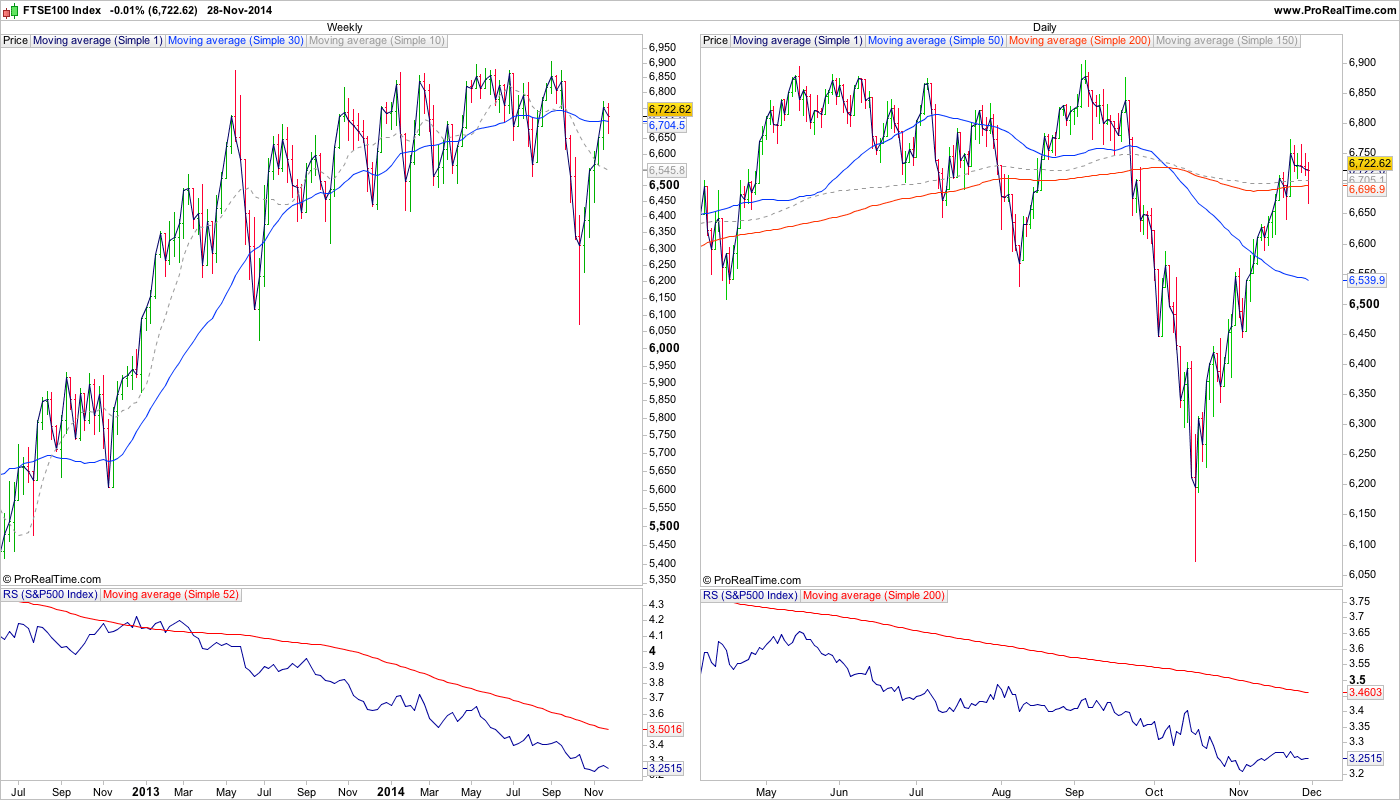Select the Weekly chart title
The width and height of the screenshot is (1400, 800).
pos(345,27)
